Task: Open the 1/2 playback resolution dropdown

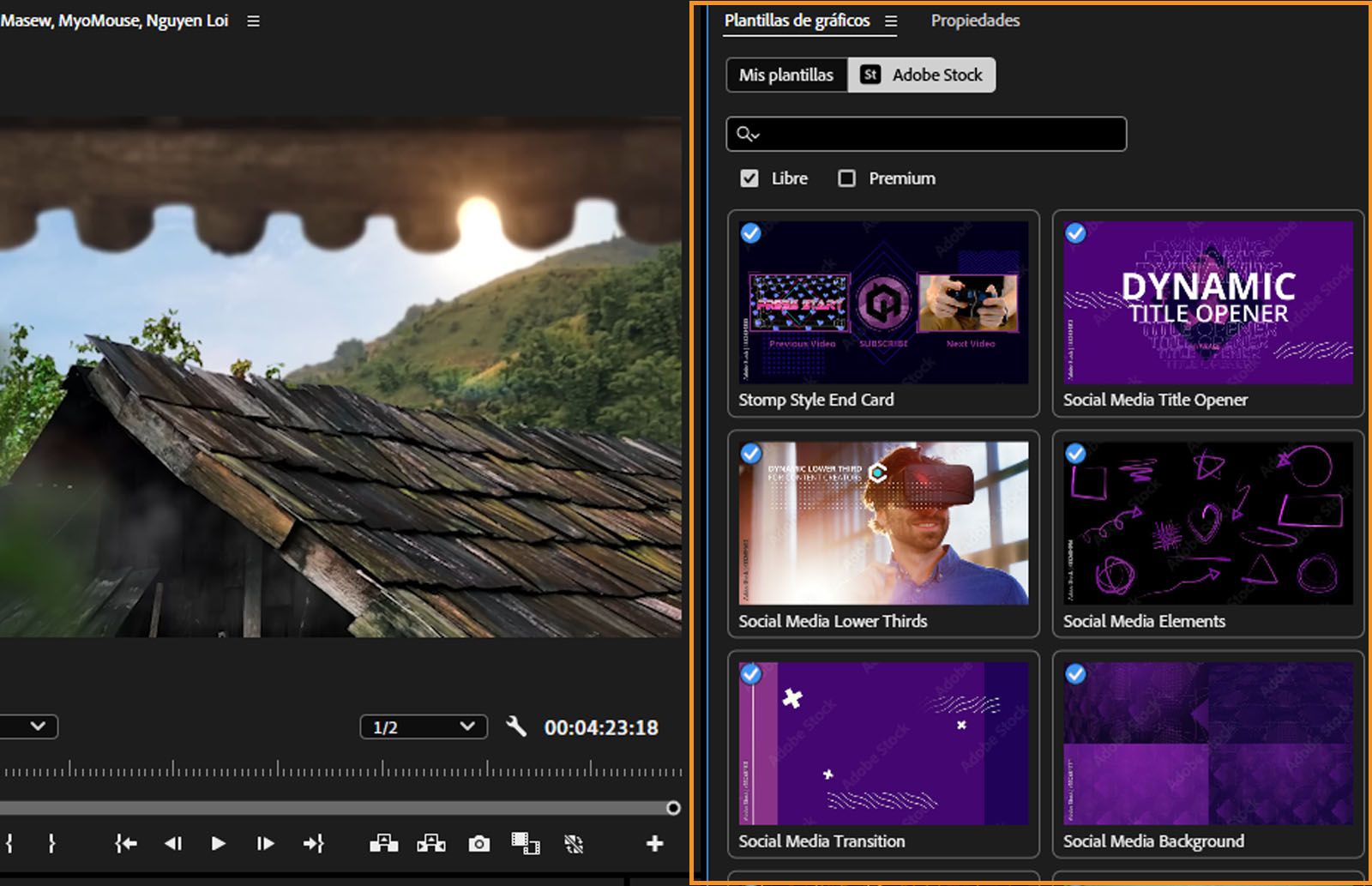Action: 424,726
